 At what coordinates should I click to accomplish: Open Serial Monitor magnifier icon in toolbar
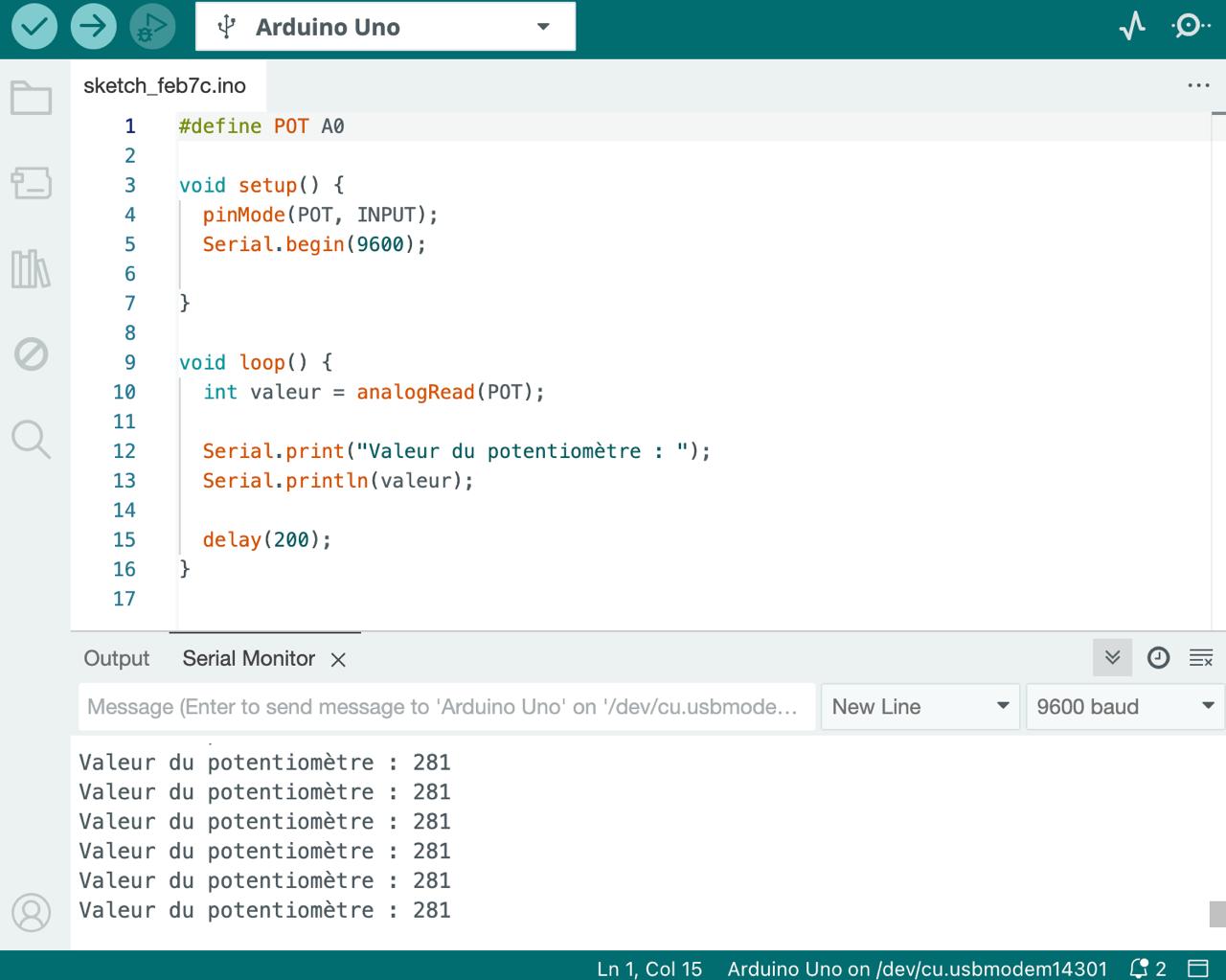(x=1191, y=26)
